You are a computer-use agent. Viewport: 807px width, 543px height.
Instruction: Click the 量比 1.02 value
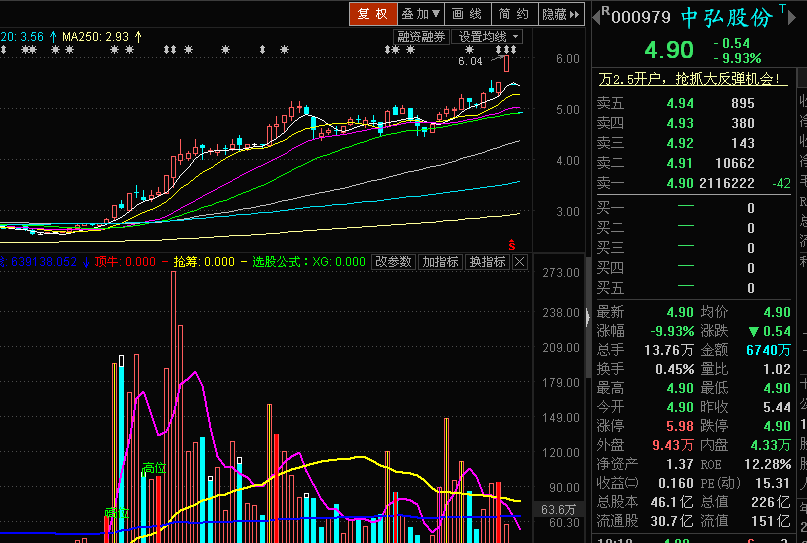coord(777,369)
